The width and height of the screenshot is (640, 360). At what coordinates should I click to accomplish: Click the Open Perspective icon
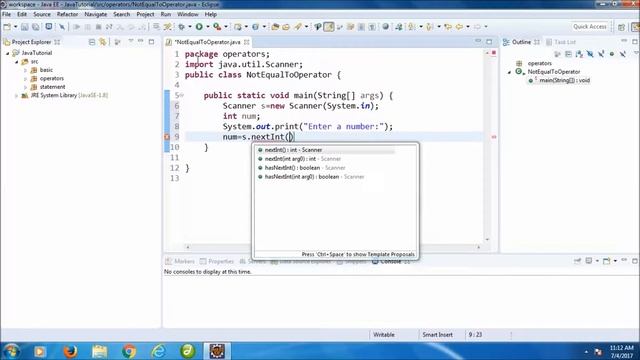(x=621, y=27)
